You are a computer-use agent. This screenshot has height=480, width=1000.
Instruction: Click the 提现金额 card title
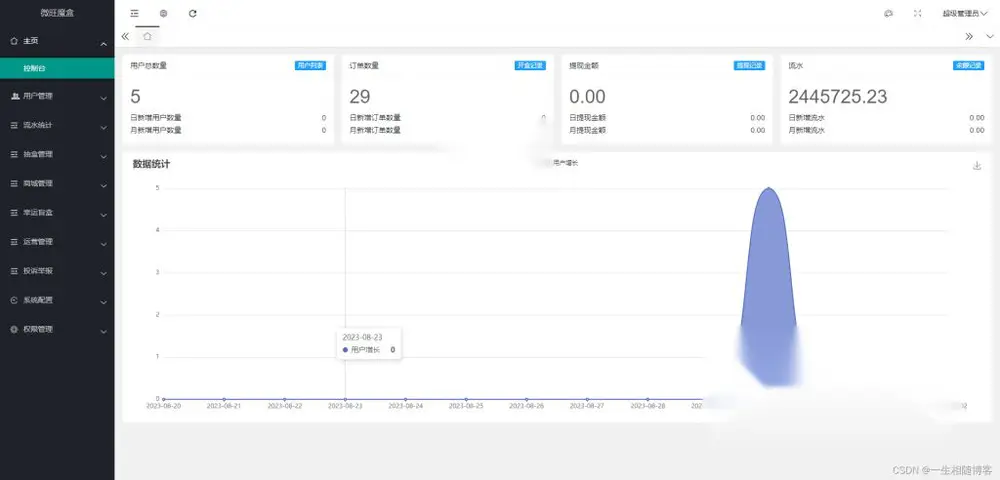[584, 65]
